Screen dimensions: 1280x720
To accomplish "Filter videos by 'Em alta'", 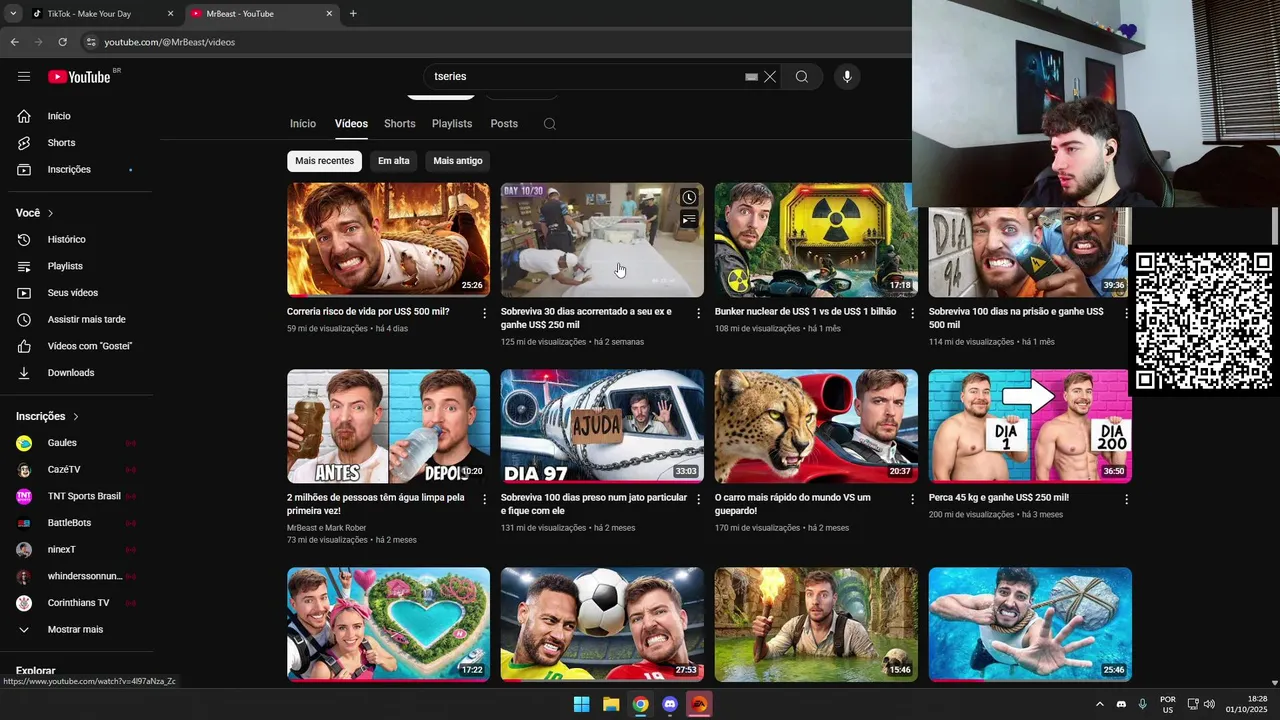I will click(394, 161).
